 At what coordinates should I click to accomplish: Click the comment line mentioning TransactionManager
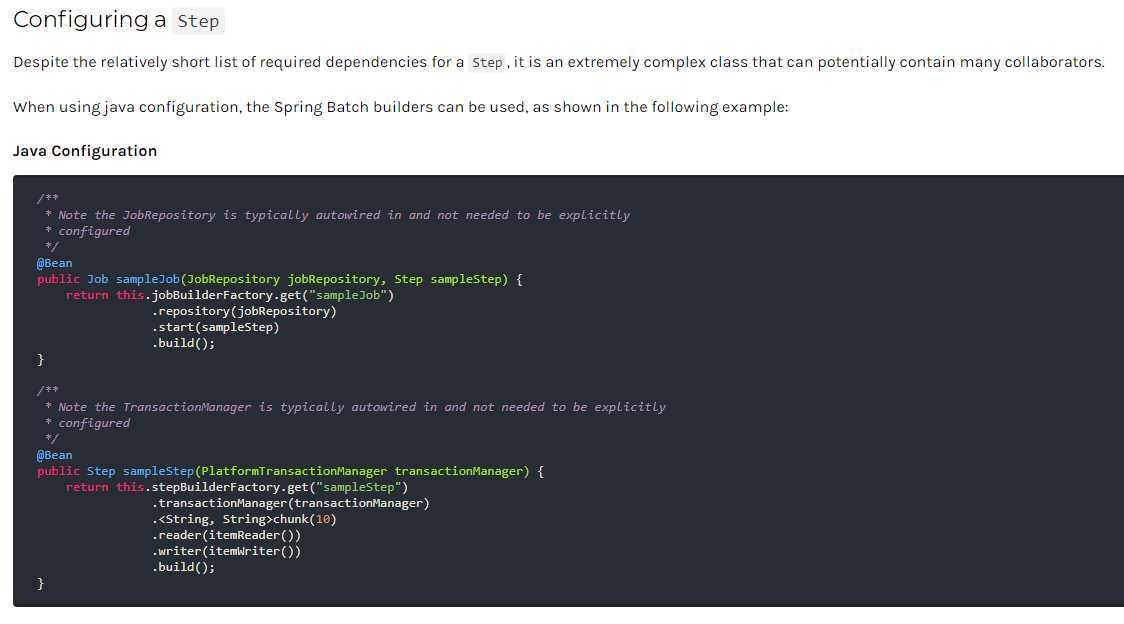355,407
